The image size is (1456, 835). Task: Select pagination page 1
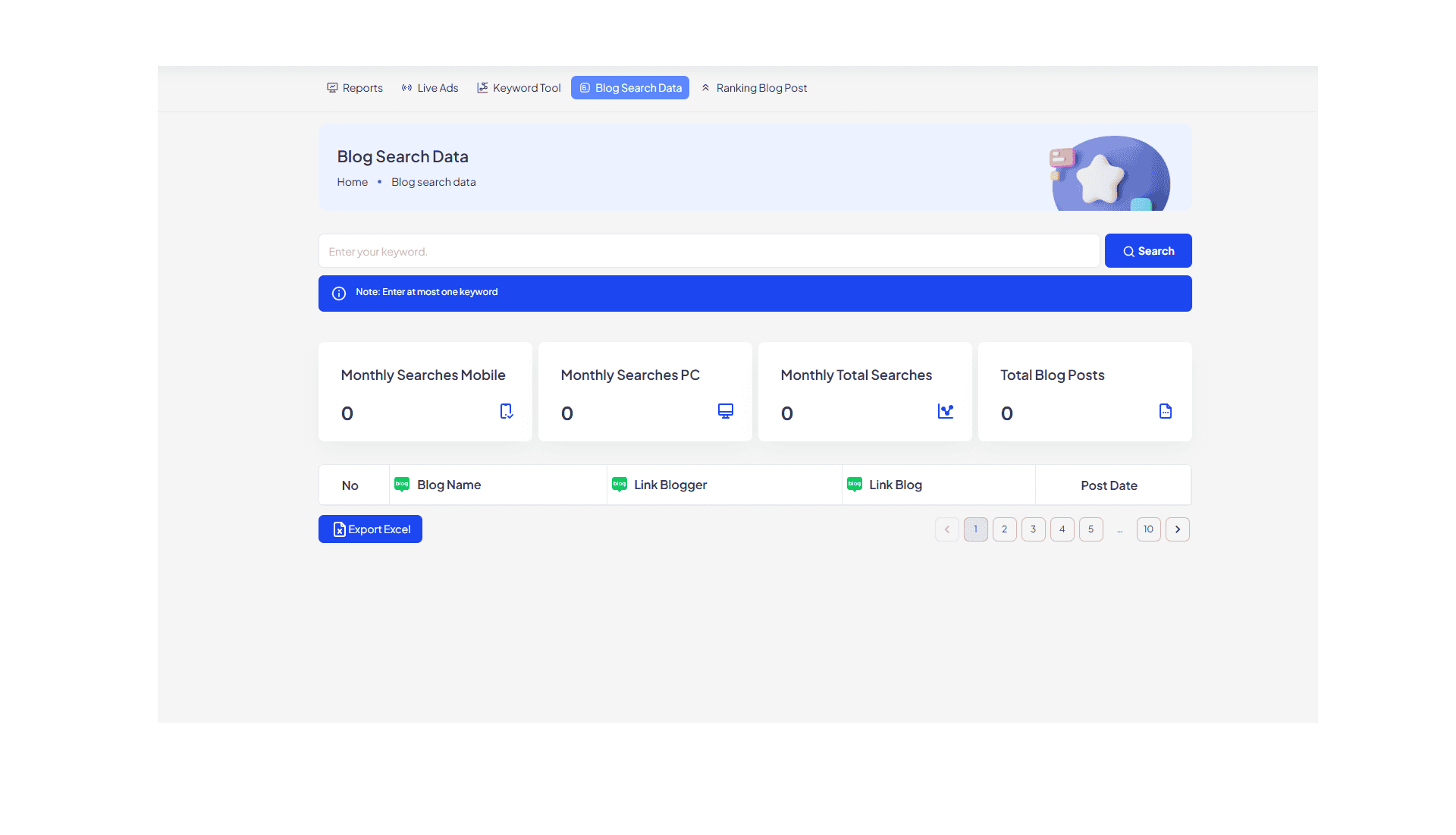976,529
